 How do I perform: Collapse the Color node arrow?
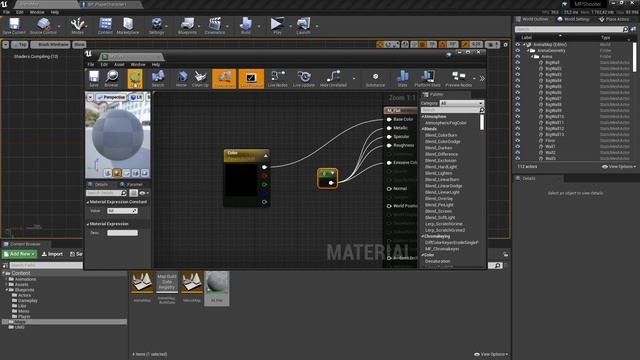click(266, 156)
